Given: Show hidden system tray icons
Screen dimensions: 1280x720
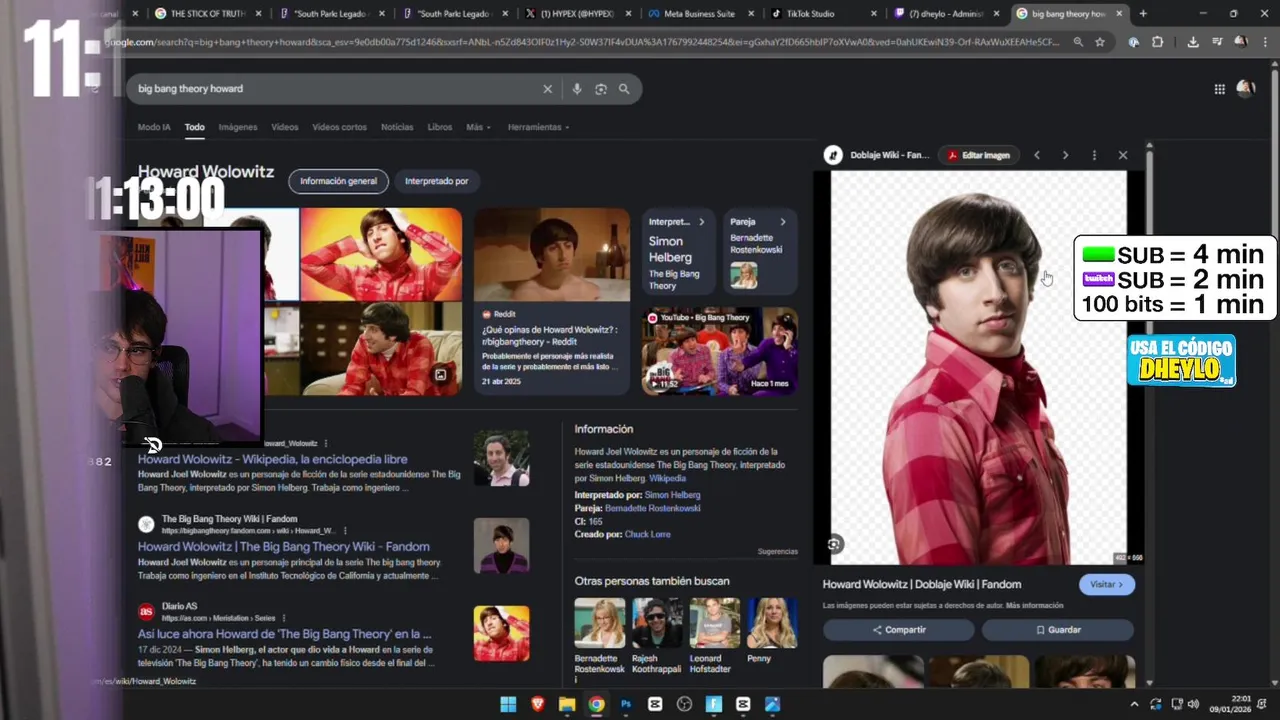Looking at the screenshot, I should coord(1134,704).
